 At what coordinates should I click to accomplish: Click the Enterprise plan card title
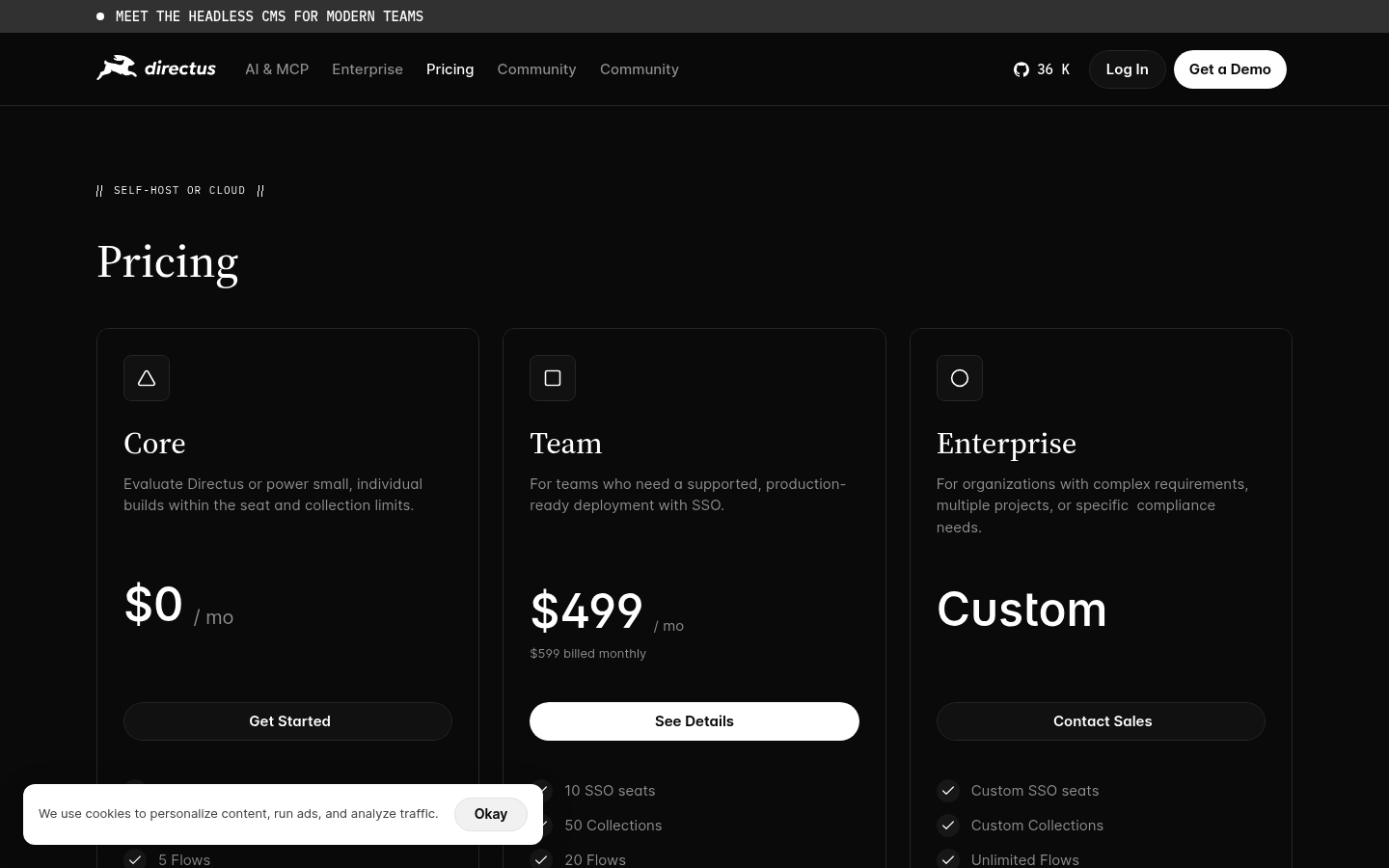[1006, 444]
